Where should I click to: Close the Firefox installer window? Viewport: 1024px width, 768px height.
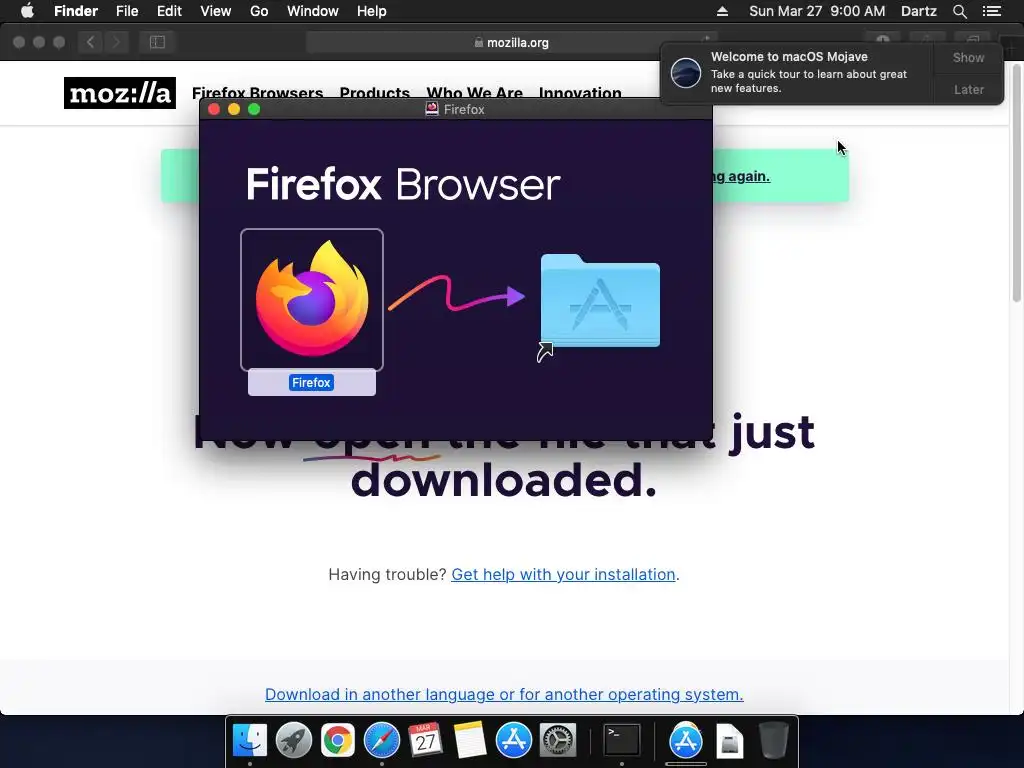(214, 109)
